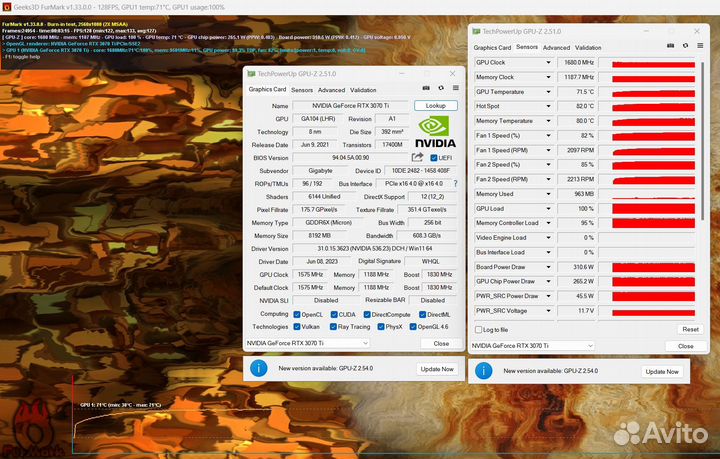The height and width of the screenshot is (459, 720).
Task: Click the Memory Temperature value 80.0 °C
Action: pos(577,121)
